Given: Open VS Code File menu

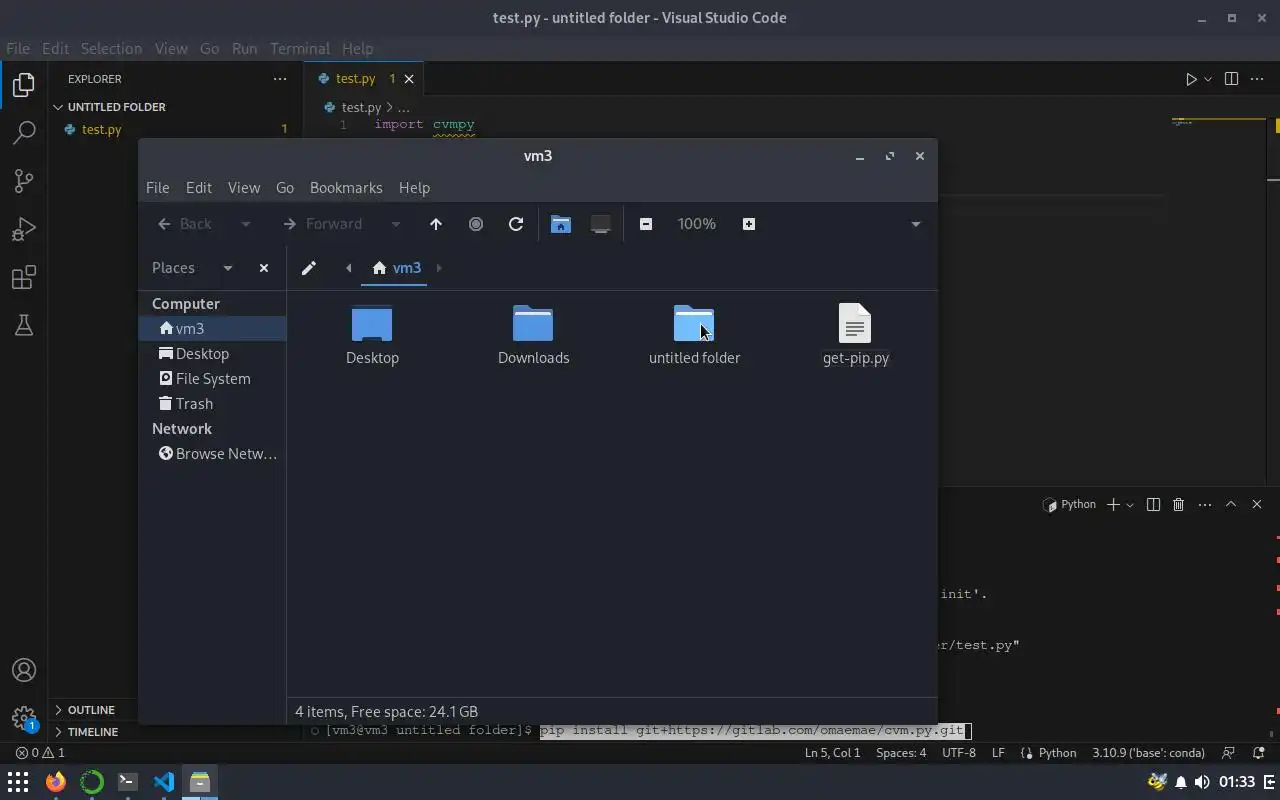Looking at the screenshot, I should pyautogui.click(x=18, y=48).
